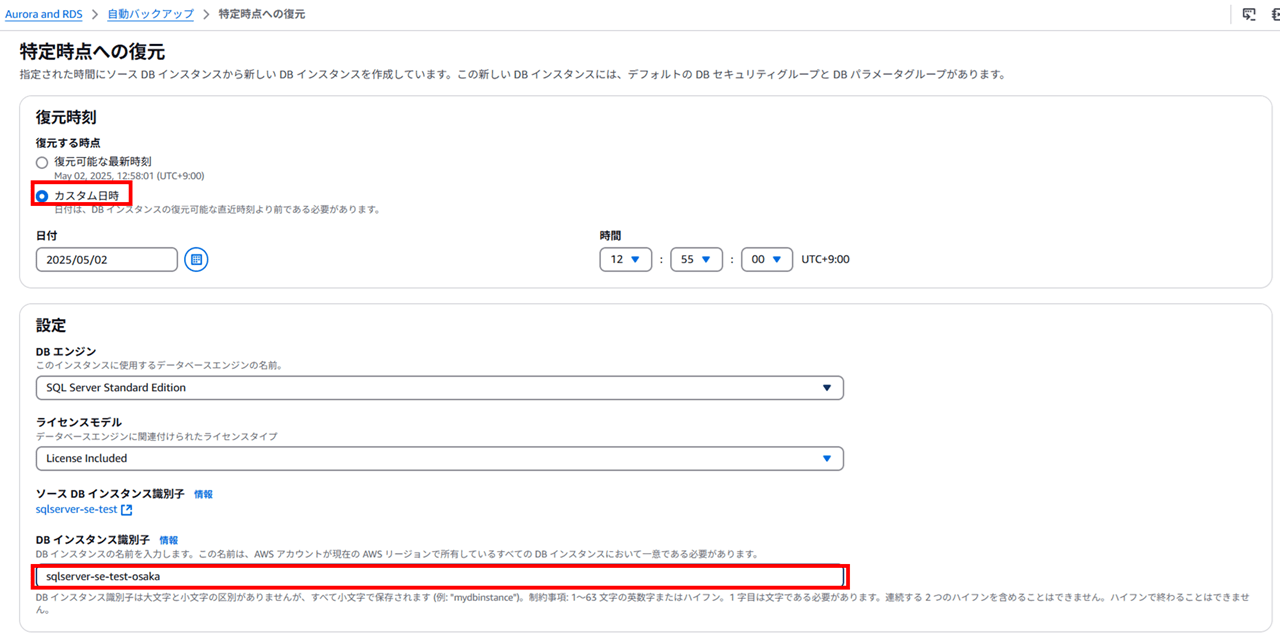Expand the ライセンスモデル License Included dropdown
The height and width of the screenshot is (635, 1280).
point(439,458)
